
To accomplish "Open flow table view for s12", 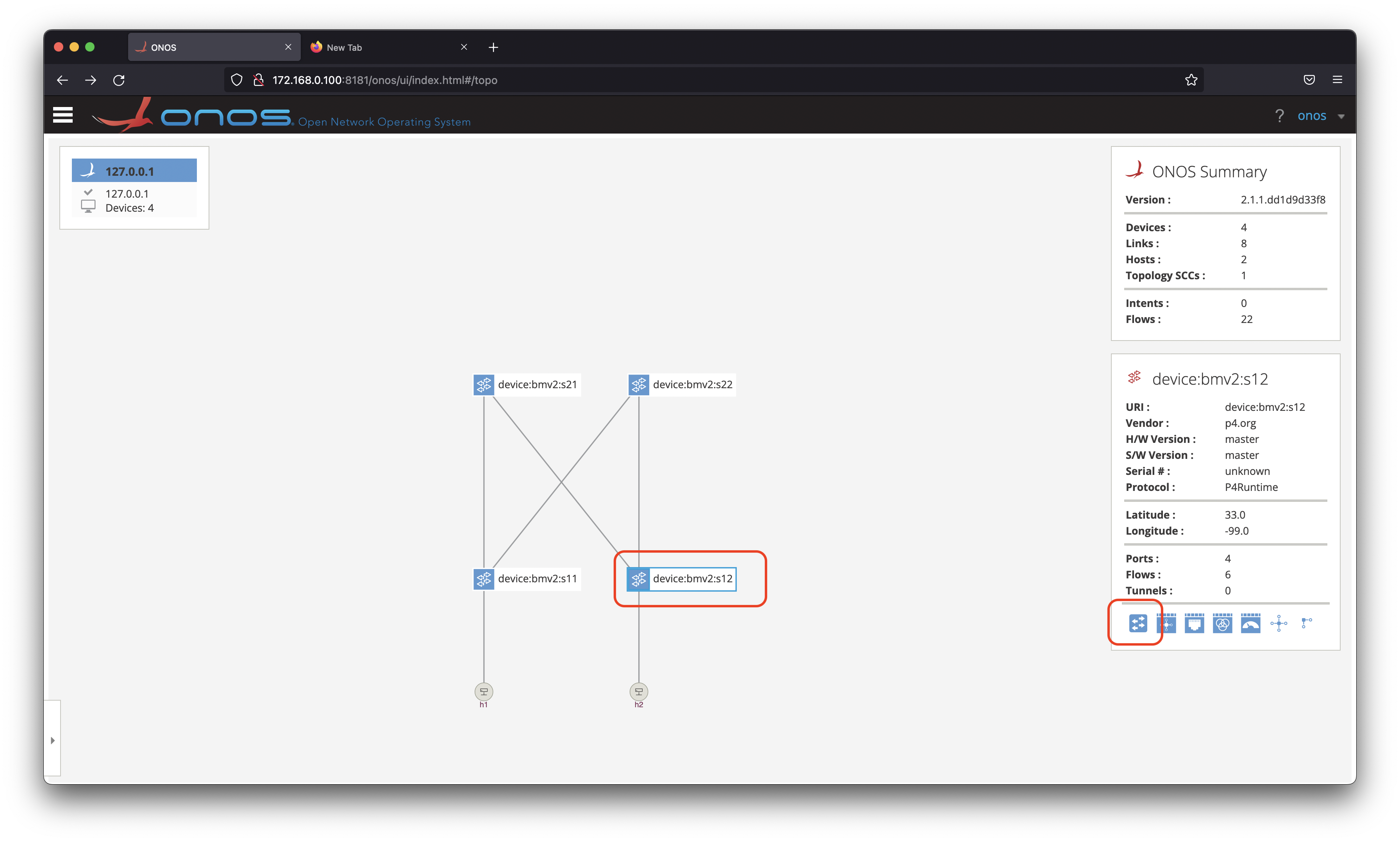I will [x=1166, y=623].
